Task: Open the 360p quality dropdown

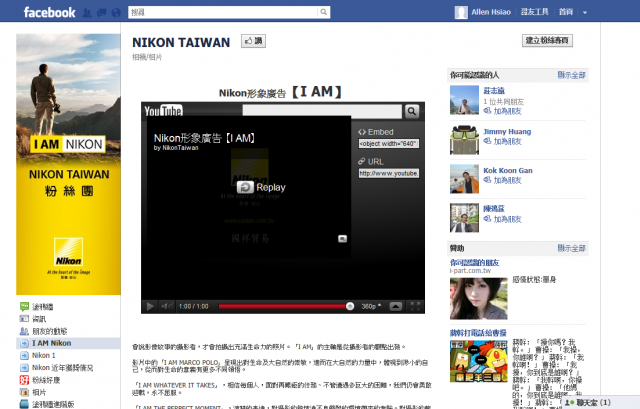Action: (371, 306)
